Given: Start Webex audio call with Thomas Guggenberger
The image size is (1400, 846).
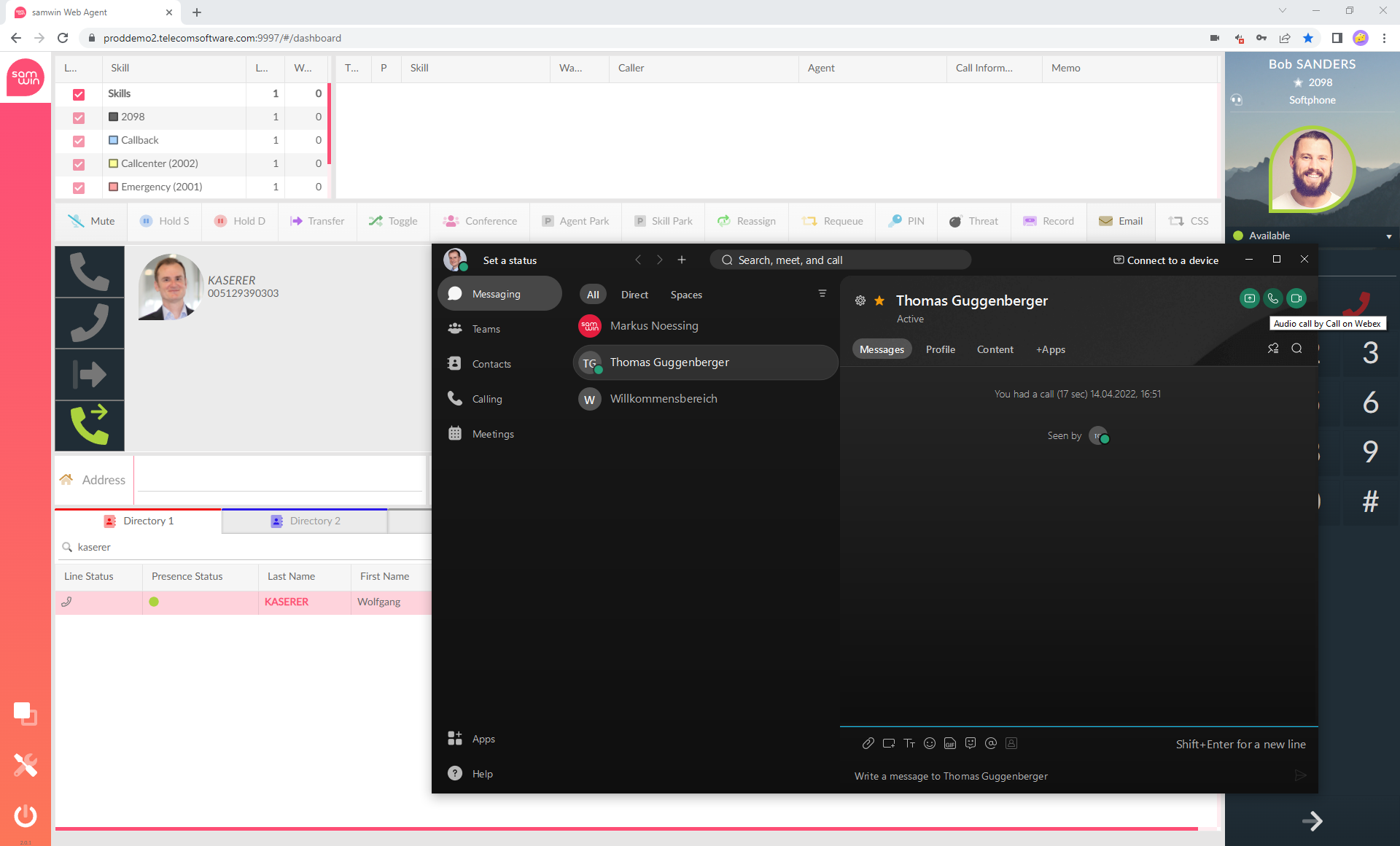Looking at the screenshot, I should 1273,298.
